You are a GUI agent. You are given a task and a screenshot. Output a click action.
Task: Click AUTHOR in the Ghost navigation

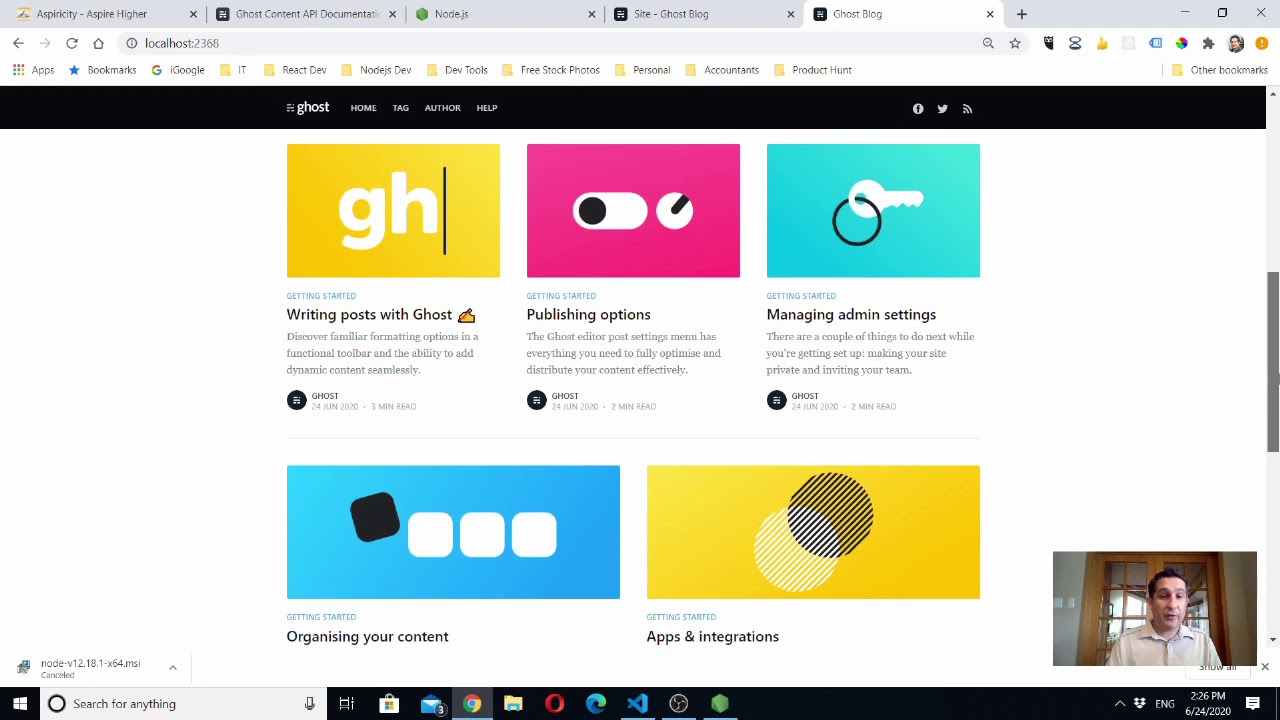point(442,108)
